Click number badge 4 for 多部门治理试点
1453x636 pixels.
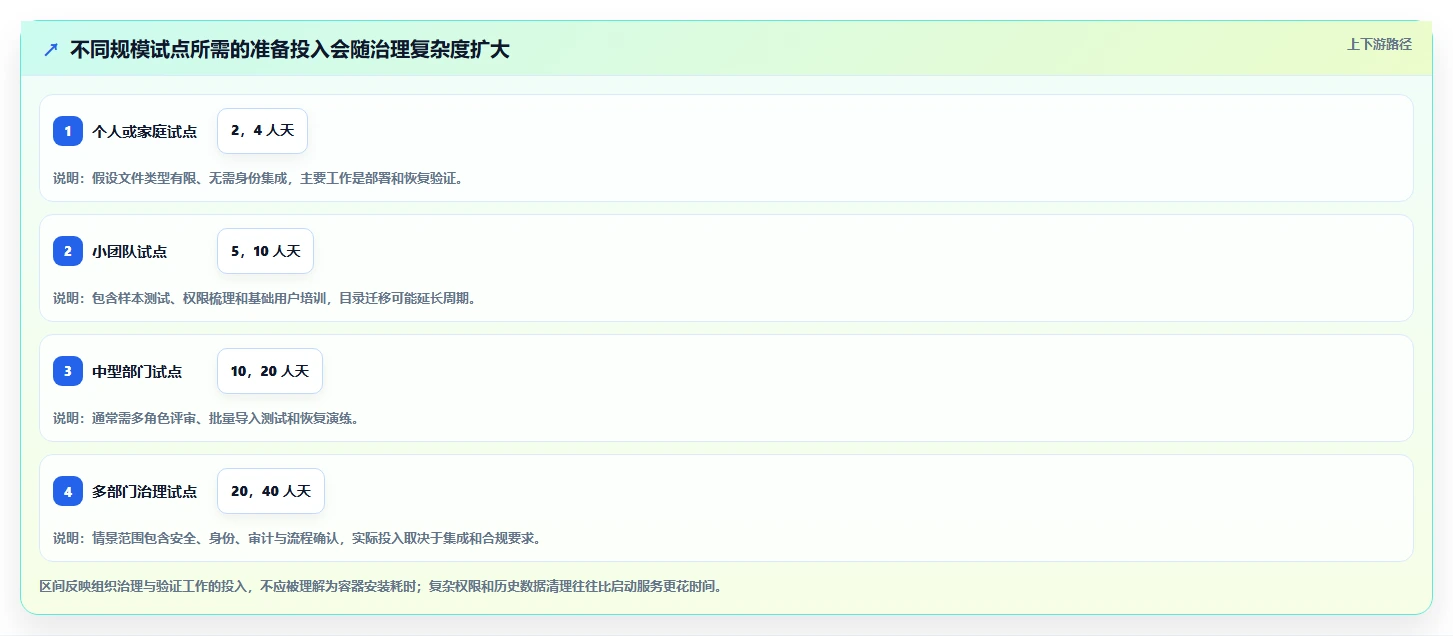[68, 491]
